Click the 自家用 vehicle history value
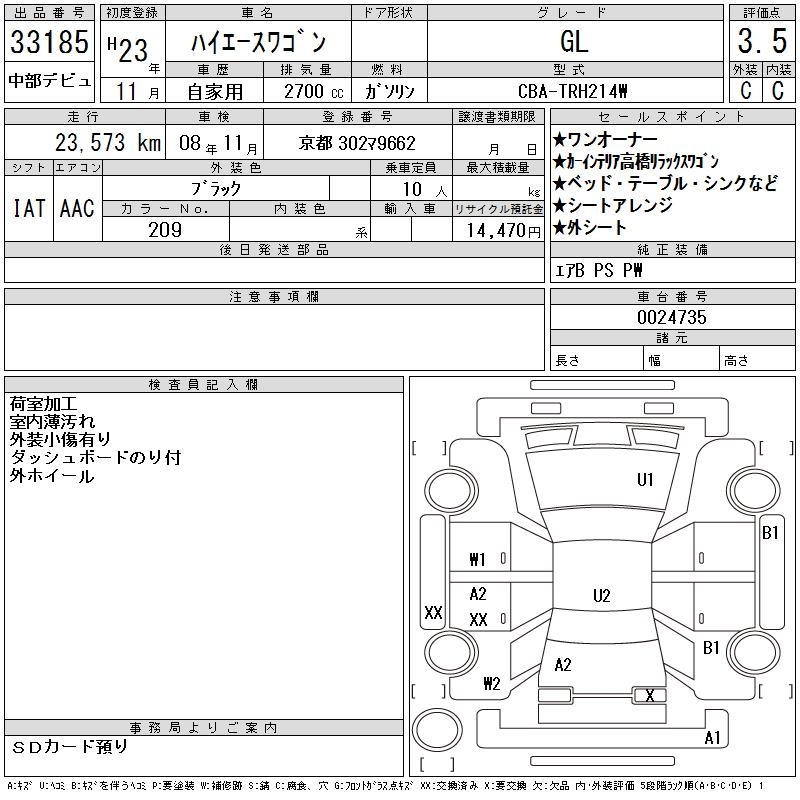This screenshot has width=800, height=800. pos(215,92)
